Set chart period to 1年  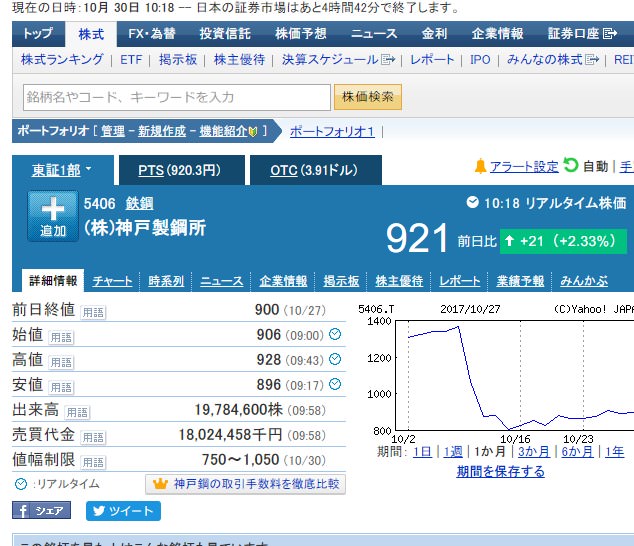click(x=615, y=451)
